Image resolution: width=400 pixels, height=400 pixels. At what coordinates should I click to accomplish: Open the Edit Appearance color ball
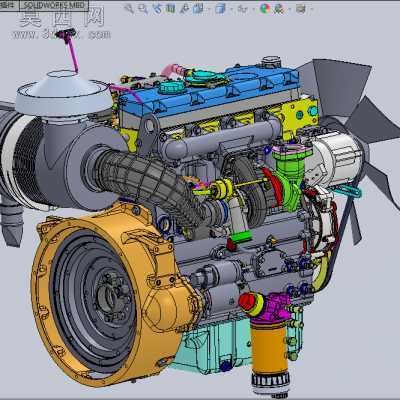pos(265,8)
